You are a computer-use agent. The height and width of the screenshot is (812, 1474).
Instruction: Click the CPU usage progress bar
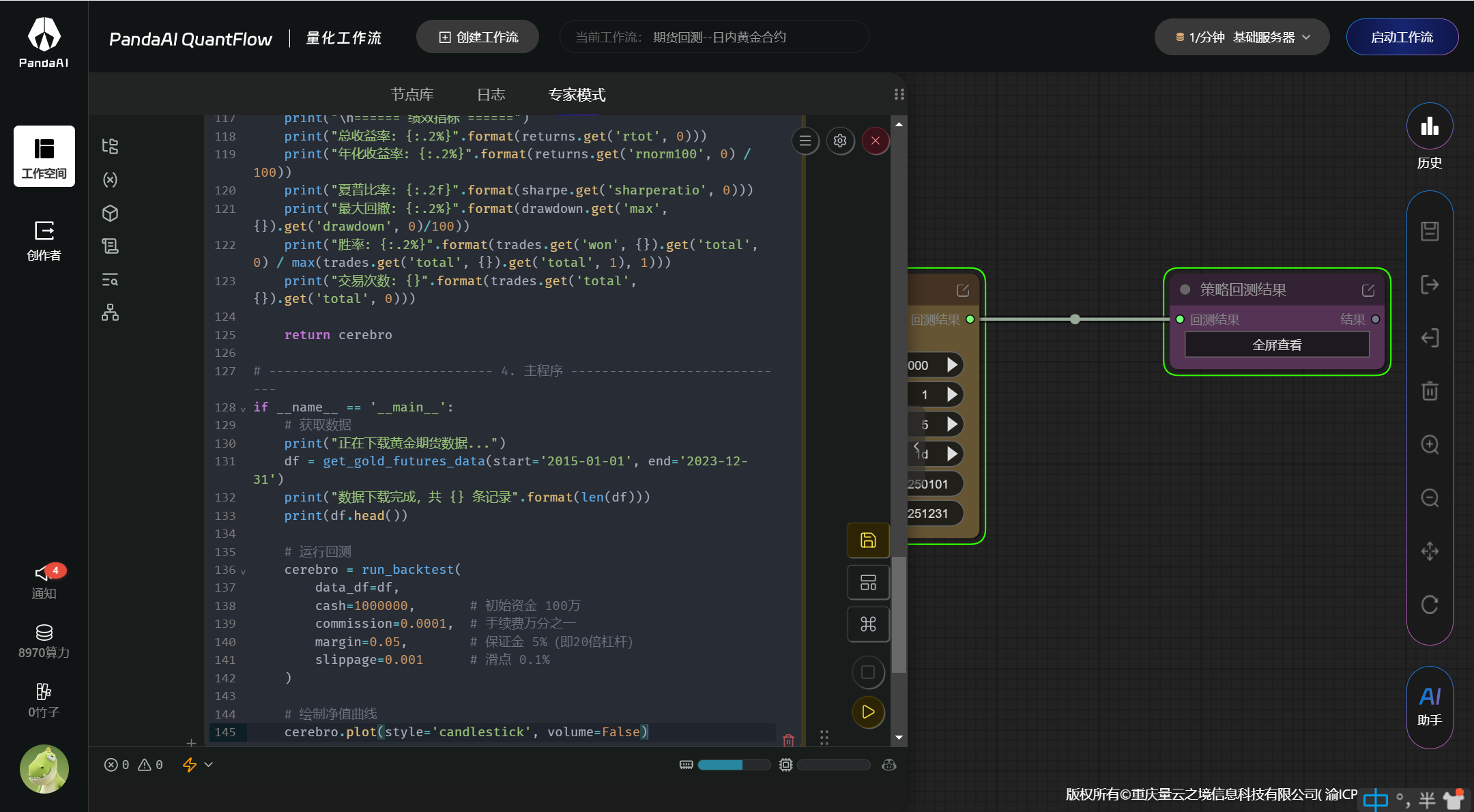pyautogui.click(x=834, y=765)
